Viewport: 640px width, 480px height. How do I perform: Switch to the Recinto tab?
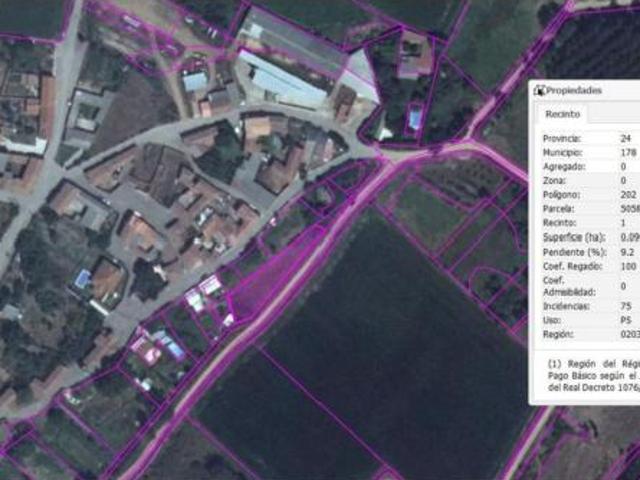[562, 114]
